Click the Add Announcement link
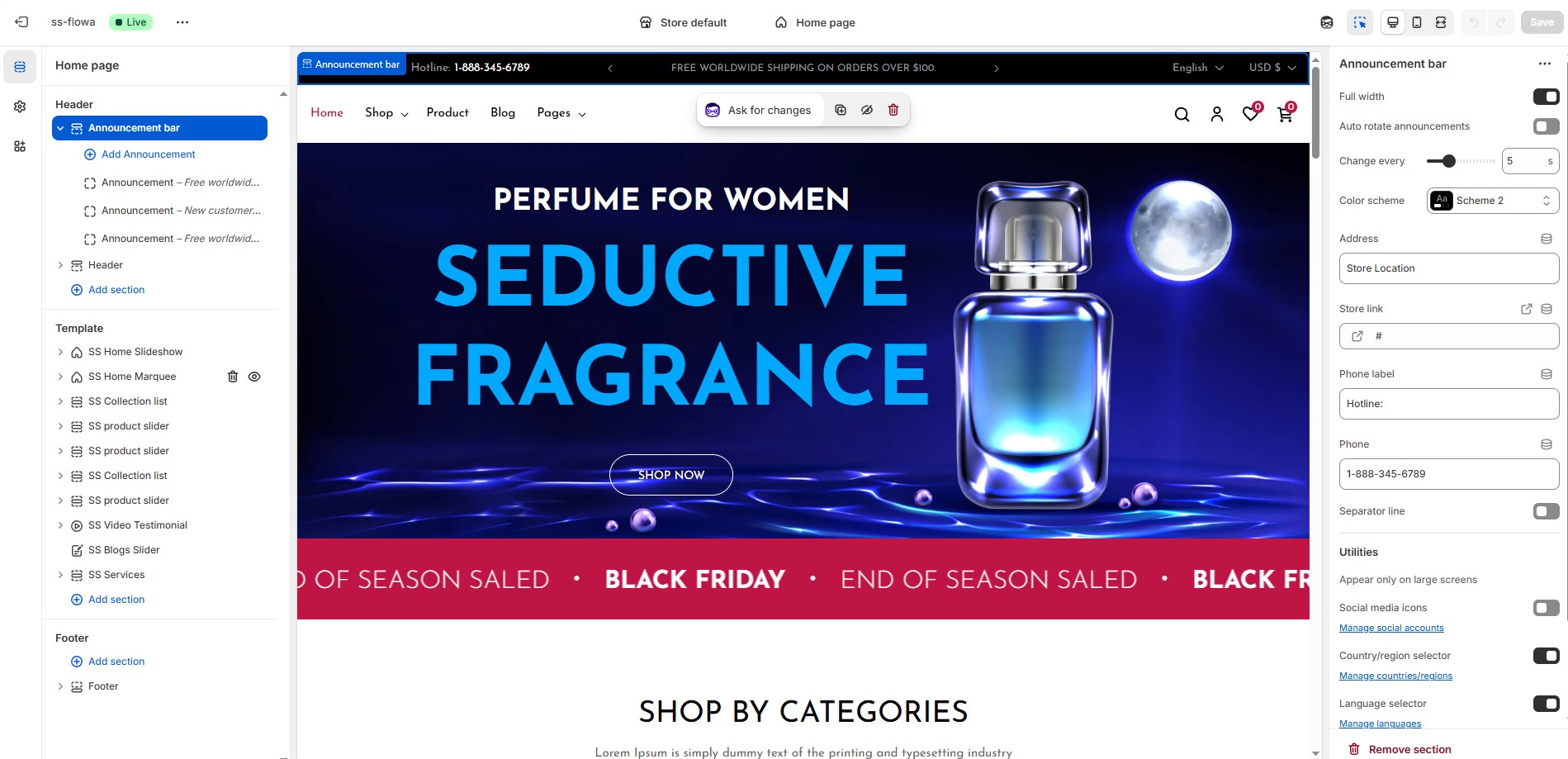The width and height of the screenshot is (1568, 759). coord(149,154)
